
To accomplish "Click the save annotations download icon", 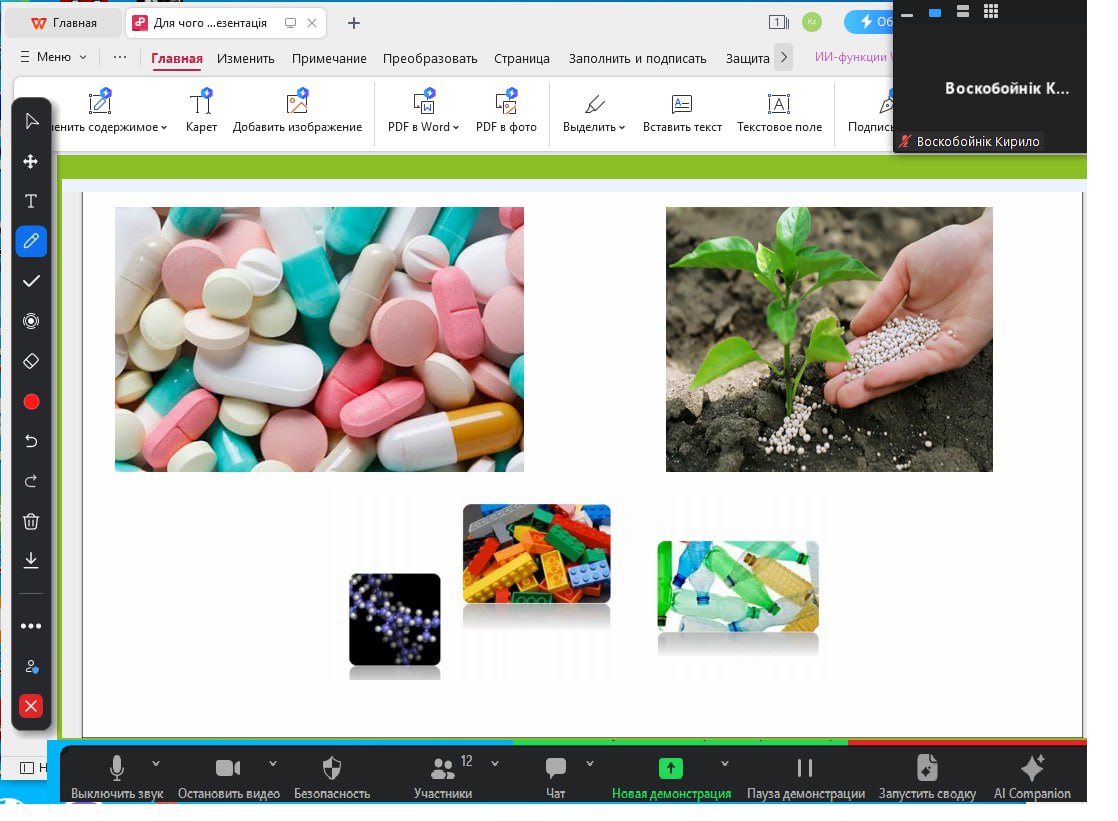I will 31,560.
